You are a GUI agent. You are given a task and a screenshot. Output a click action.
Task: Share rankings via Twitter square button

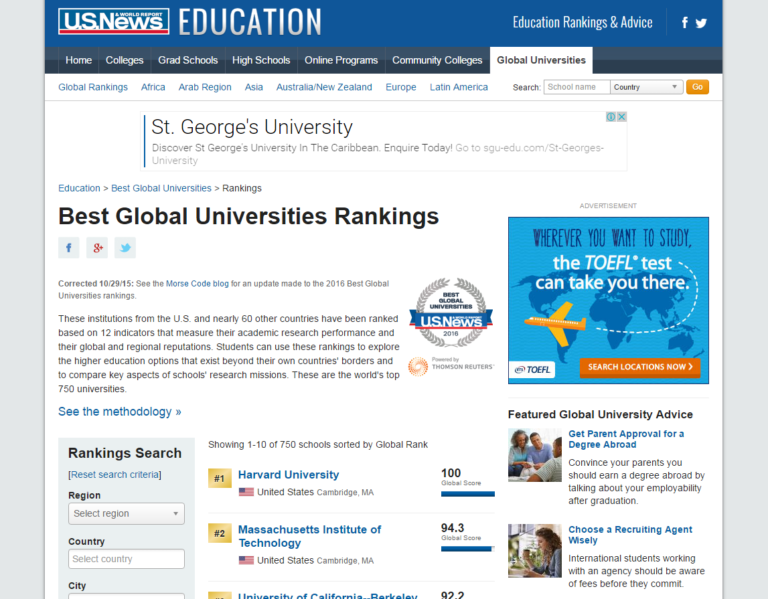[125, 248]
